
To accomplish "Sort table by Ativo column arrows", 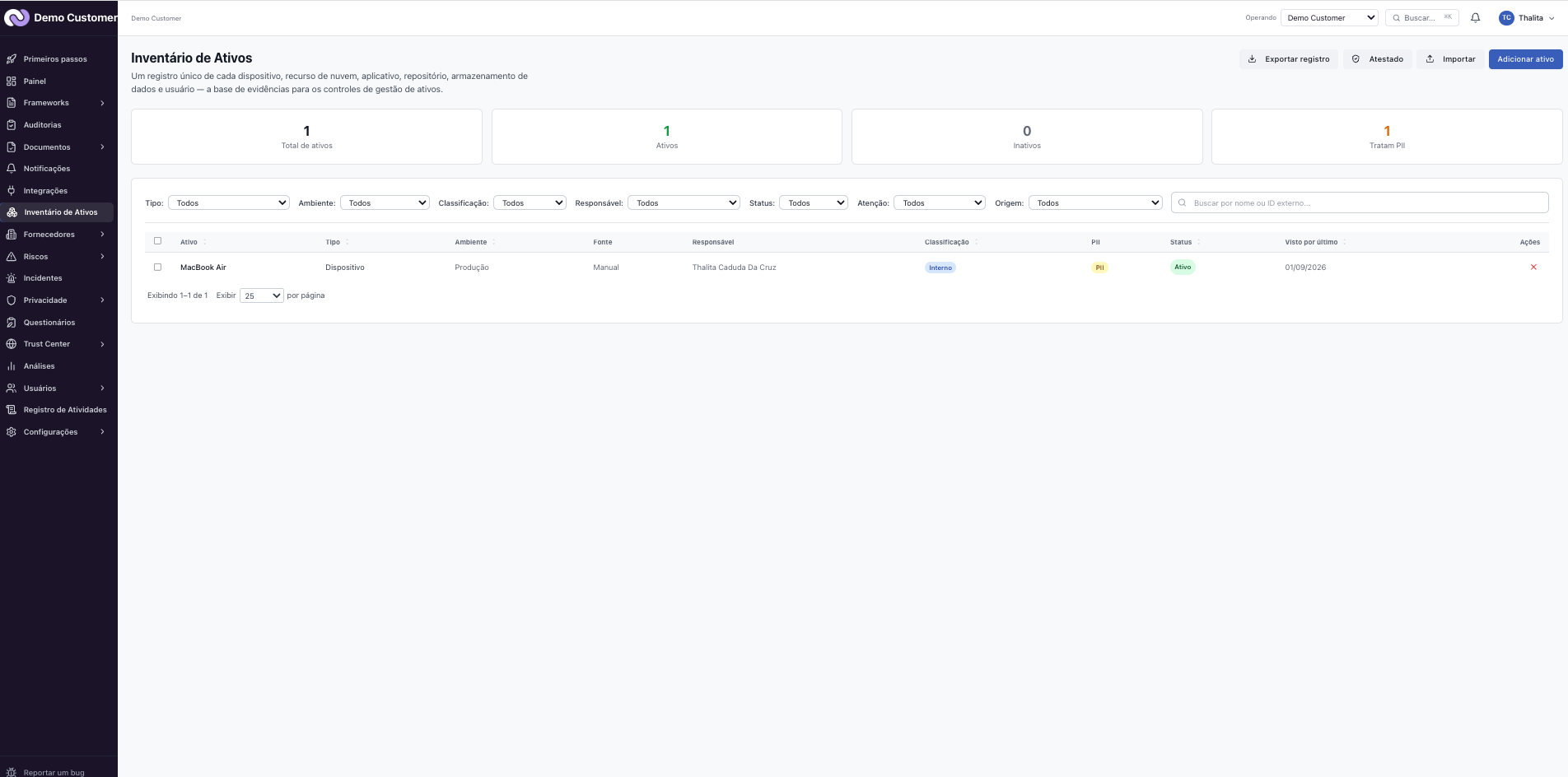I will 205,242.
